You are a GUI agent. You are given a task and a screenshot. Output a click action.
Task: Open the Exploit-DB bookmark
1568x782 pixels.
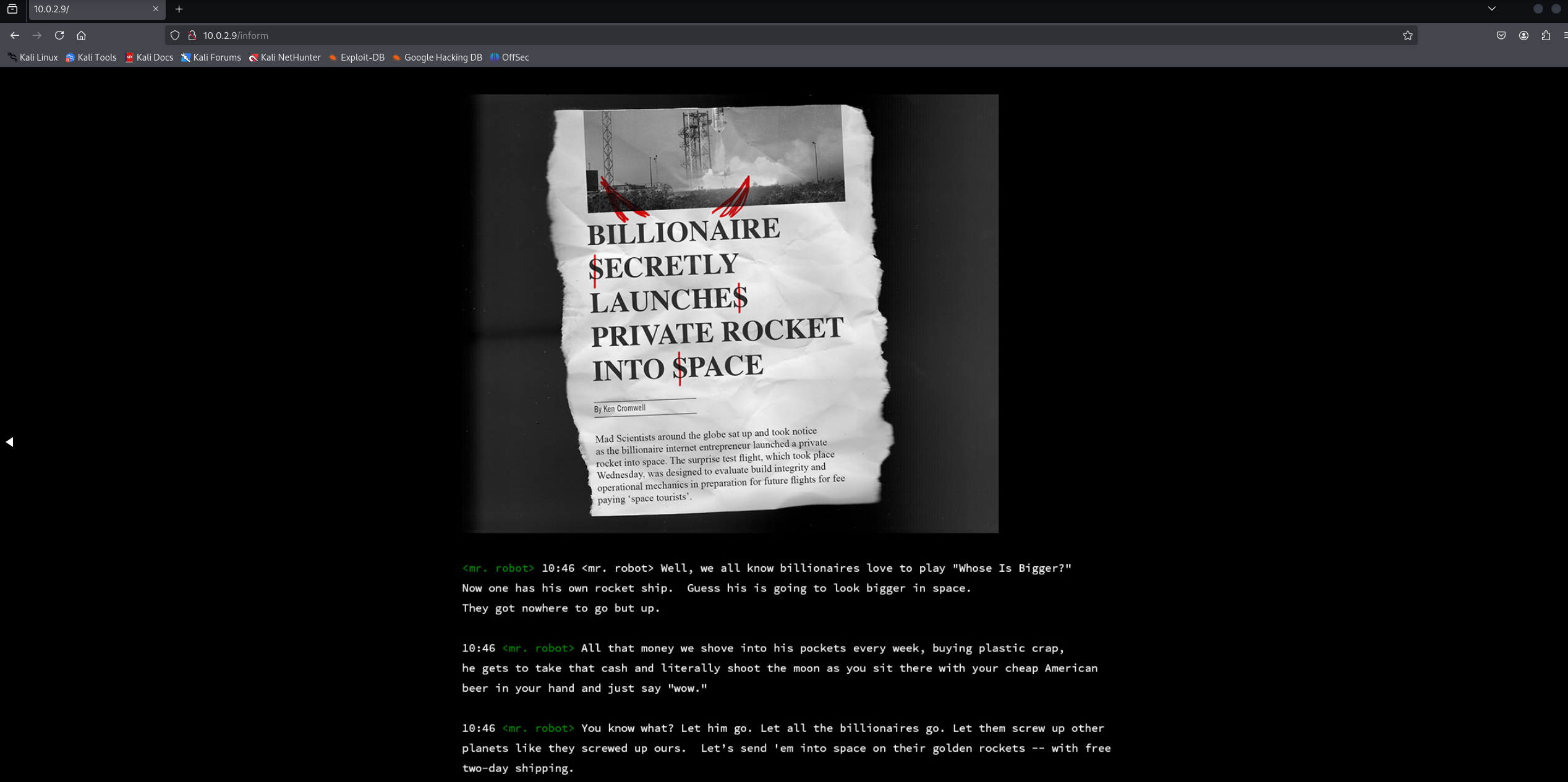357,57
